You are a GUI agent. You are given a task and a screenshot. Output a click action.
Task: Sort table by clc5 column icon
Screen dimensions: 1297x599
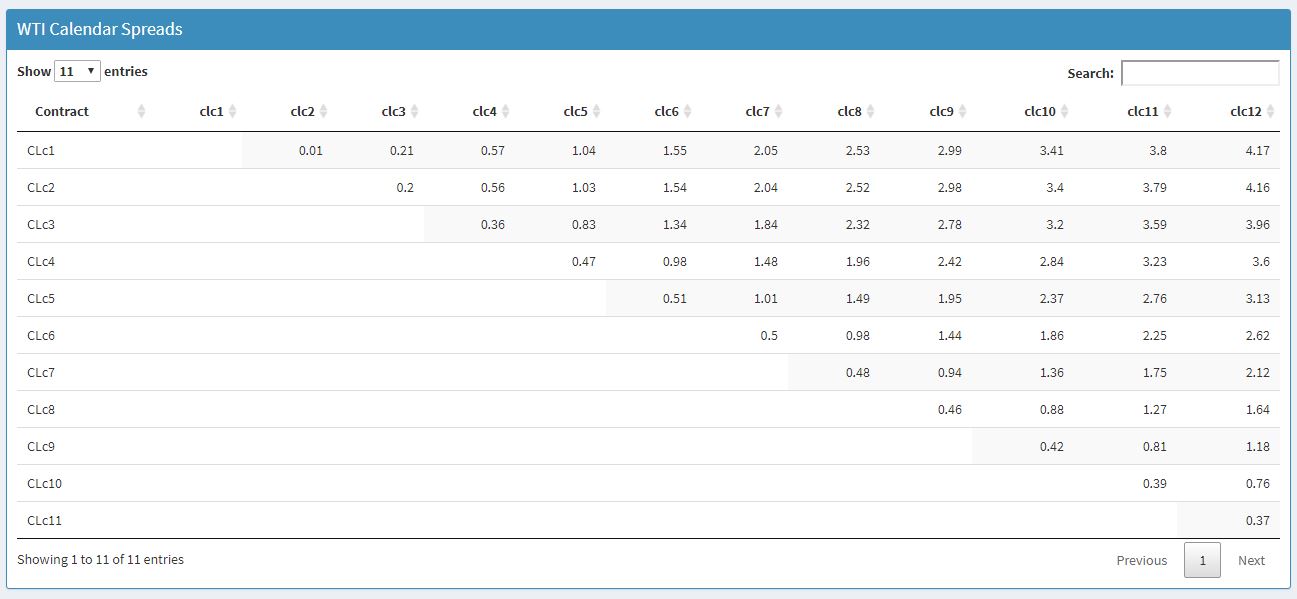coord(596,111)
